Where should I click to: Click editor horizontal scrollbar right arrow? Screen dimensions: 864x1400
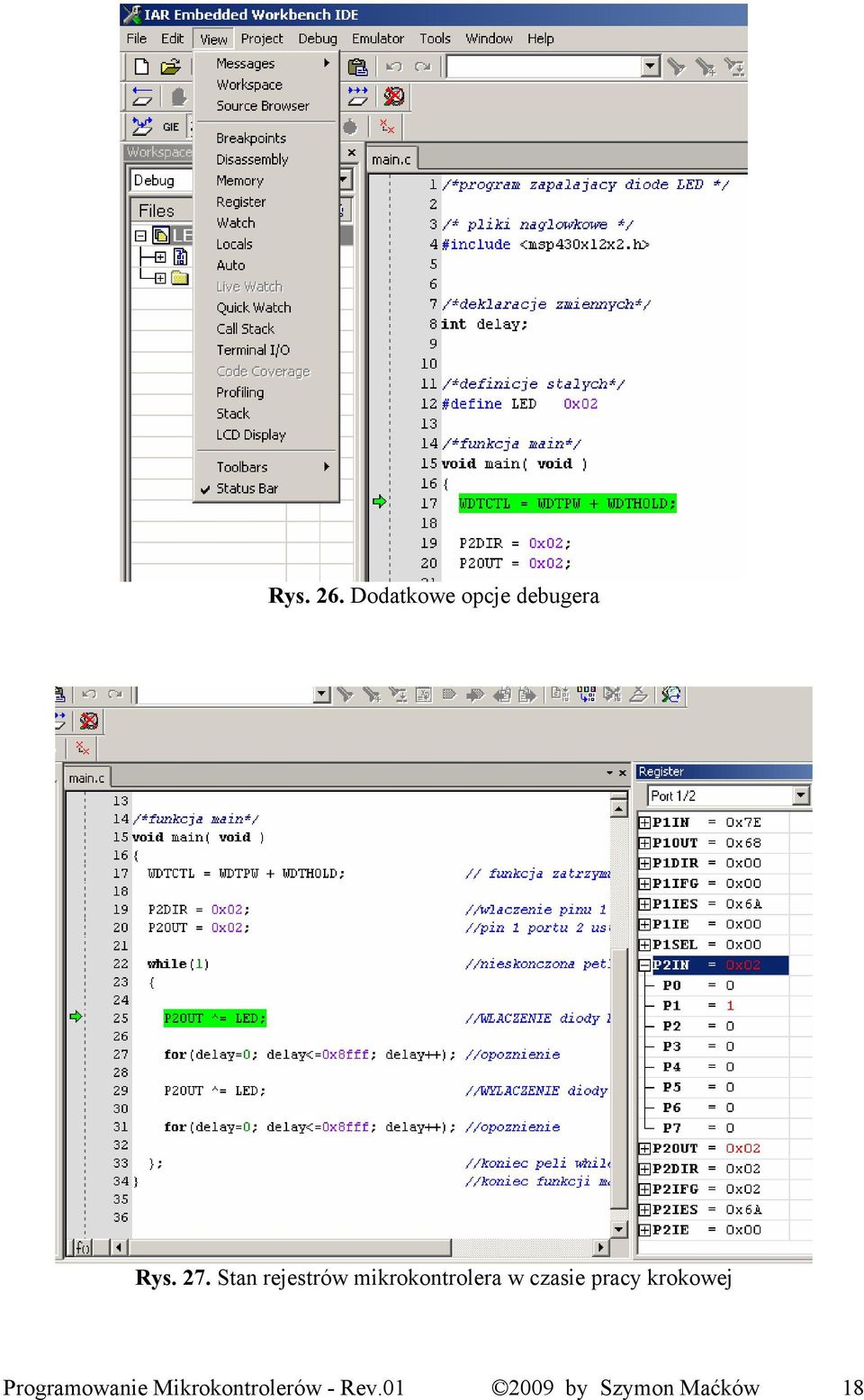click(x=602, y=1247)
